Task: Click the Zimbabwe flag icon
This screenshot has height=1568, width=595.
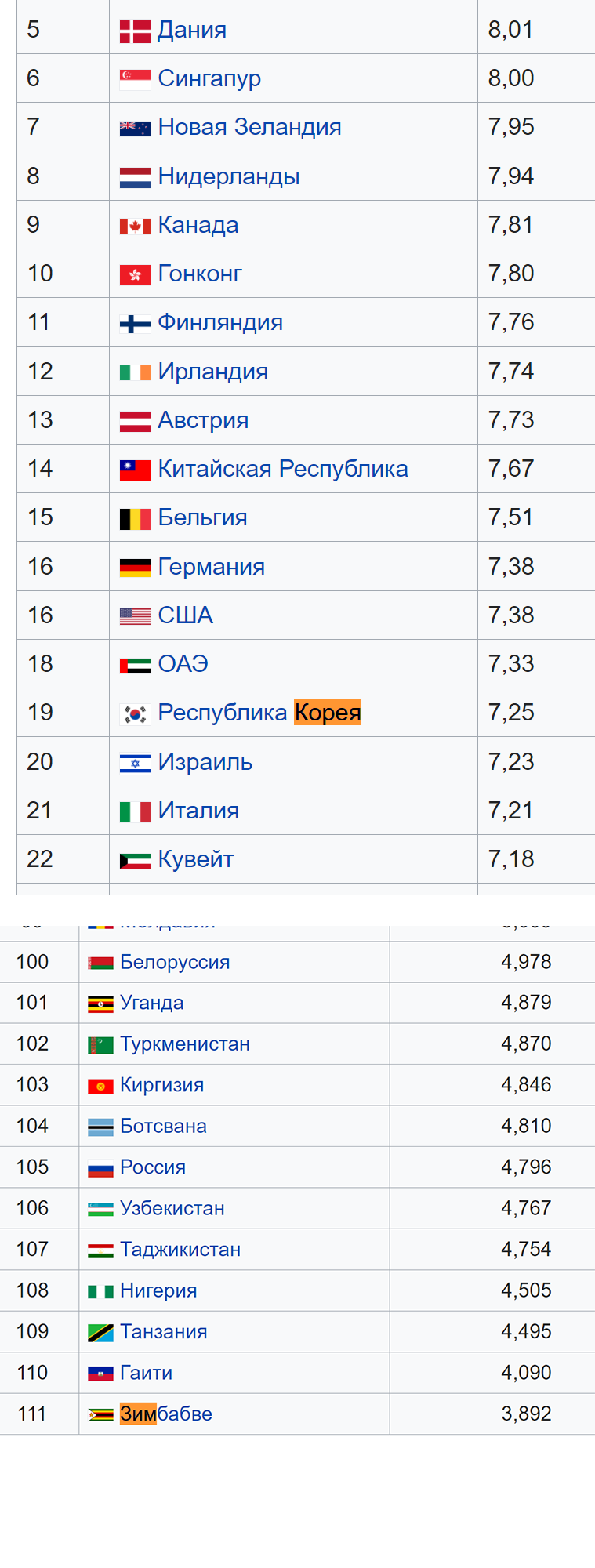Action: point(100,1414)
